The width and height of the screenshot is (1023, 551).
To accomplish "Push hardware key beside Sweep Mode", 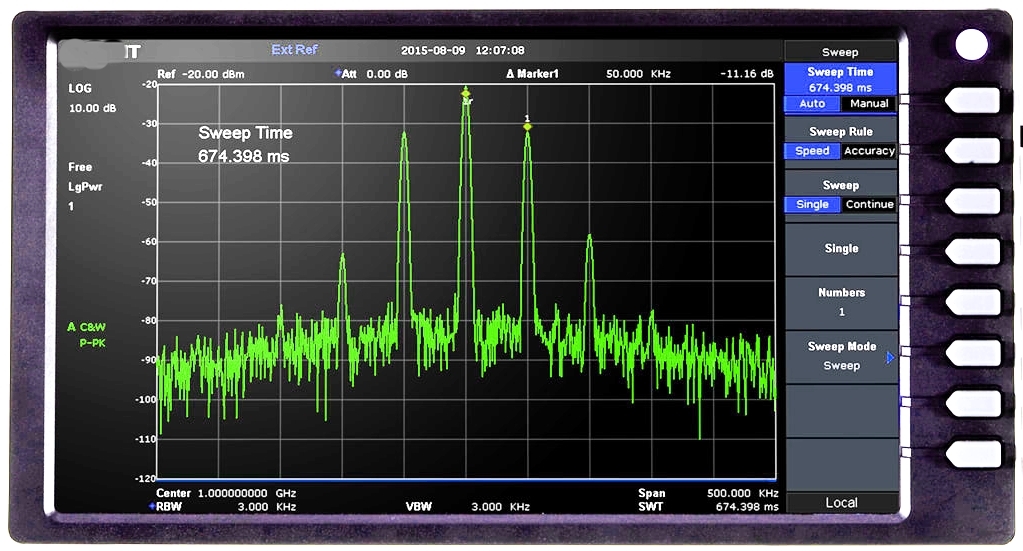I will (x=973, y=353).
